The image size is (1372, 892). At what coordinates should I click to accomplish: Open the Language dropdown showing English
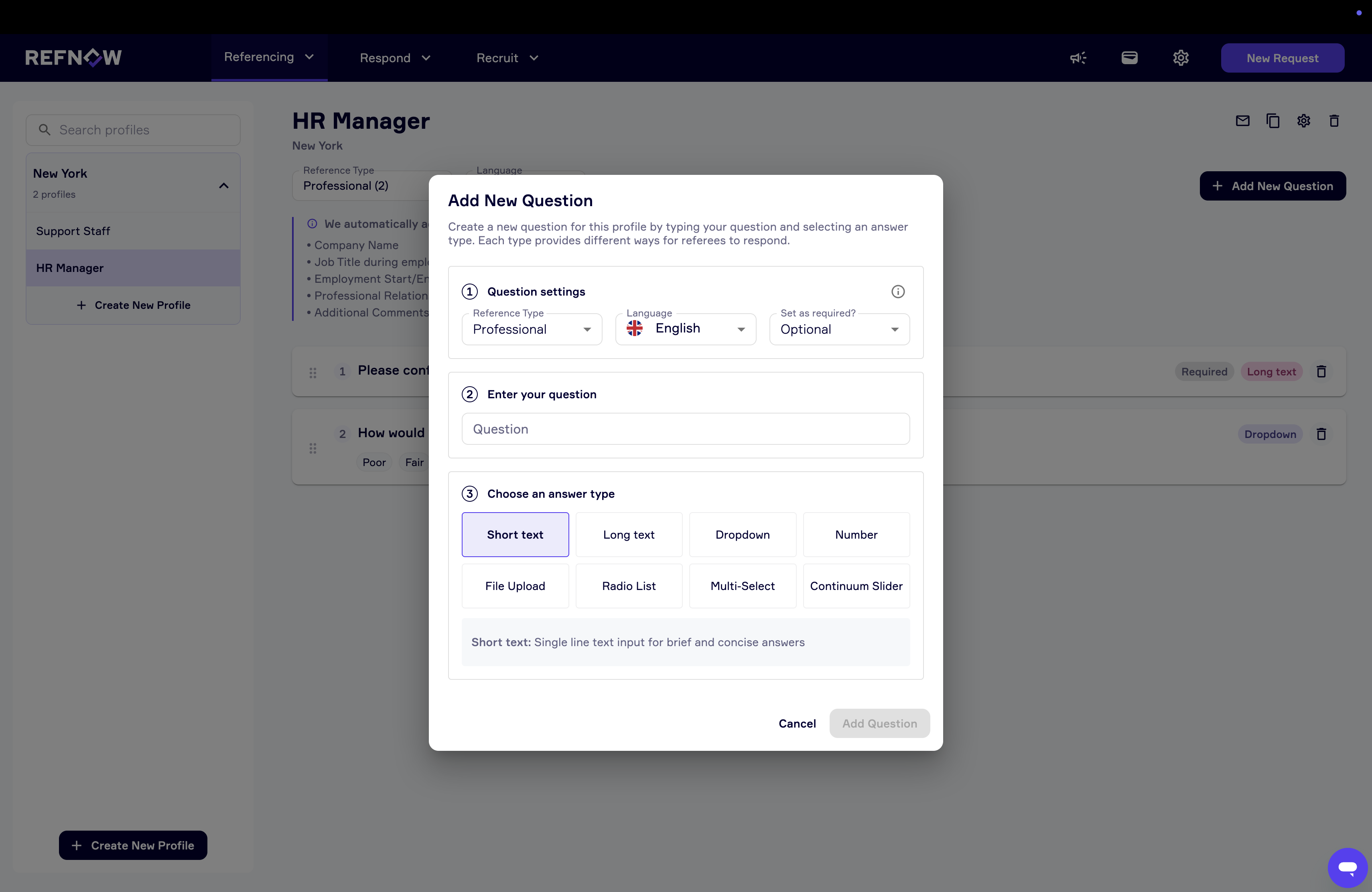tap(685, 329)
